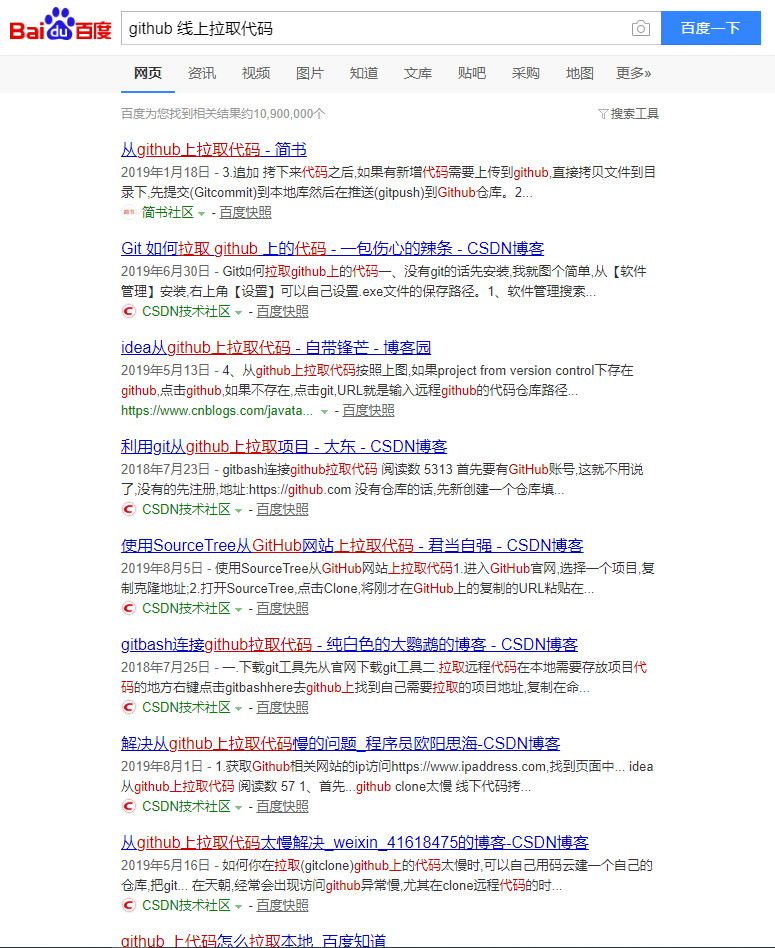Open 百度快照 for weixin_41618475 result

click(282, 905)
